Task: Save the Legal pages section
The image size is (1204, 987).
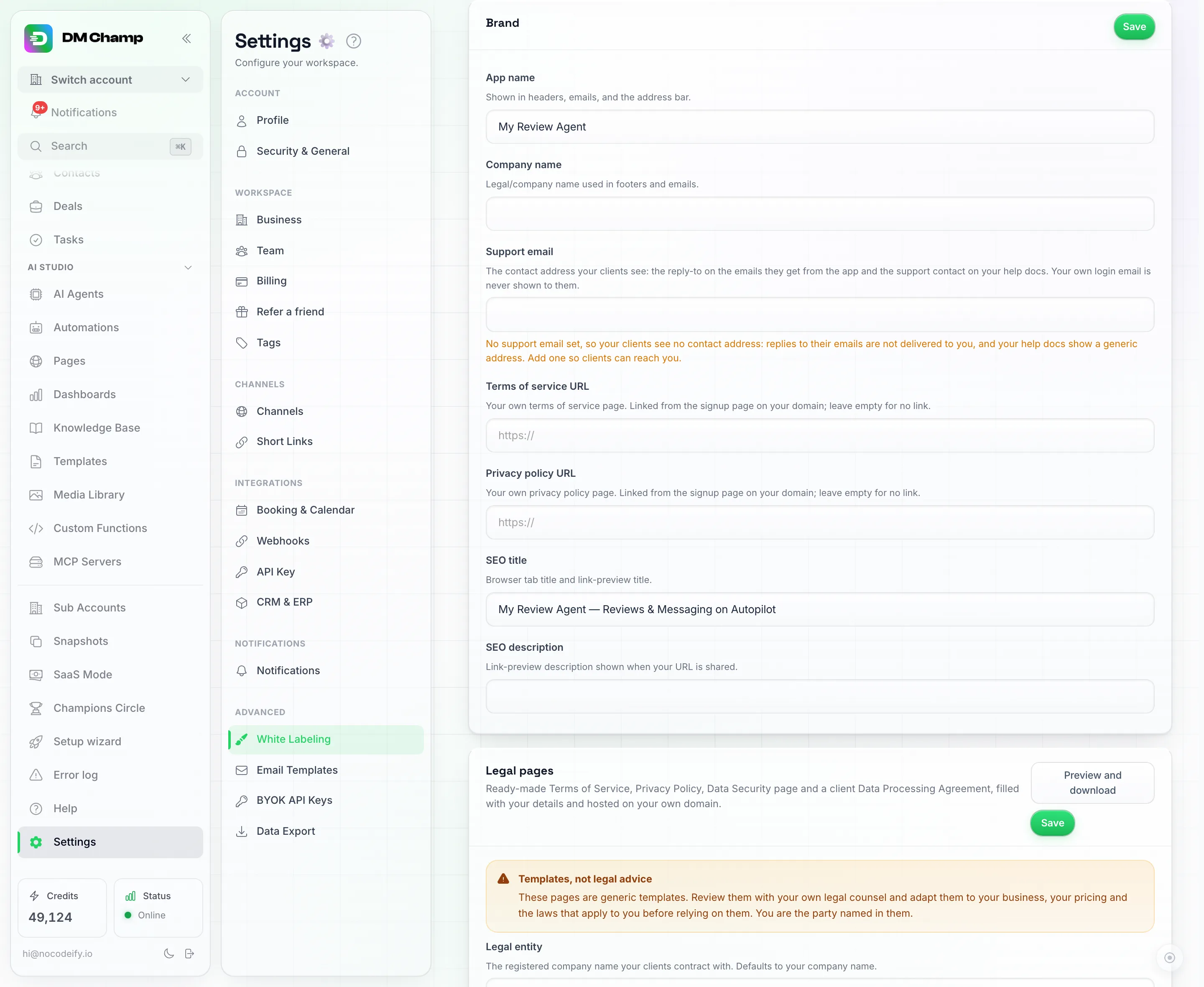Action: coord(1052,823)
